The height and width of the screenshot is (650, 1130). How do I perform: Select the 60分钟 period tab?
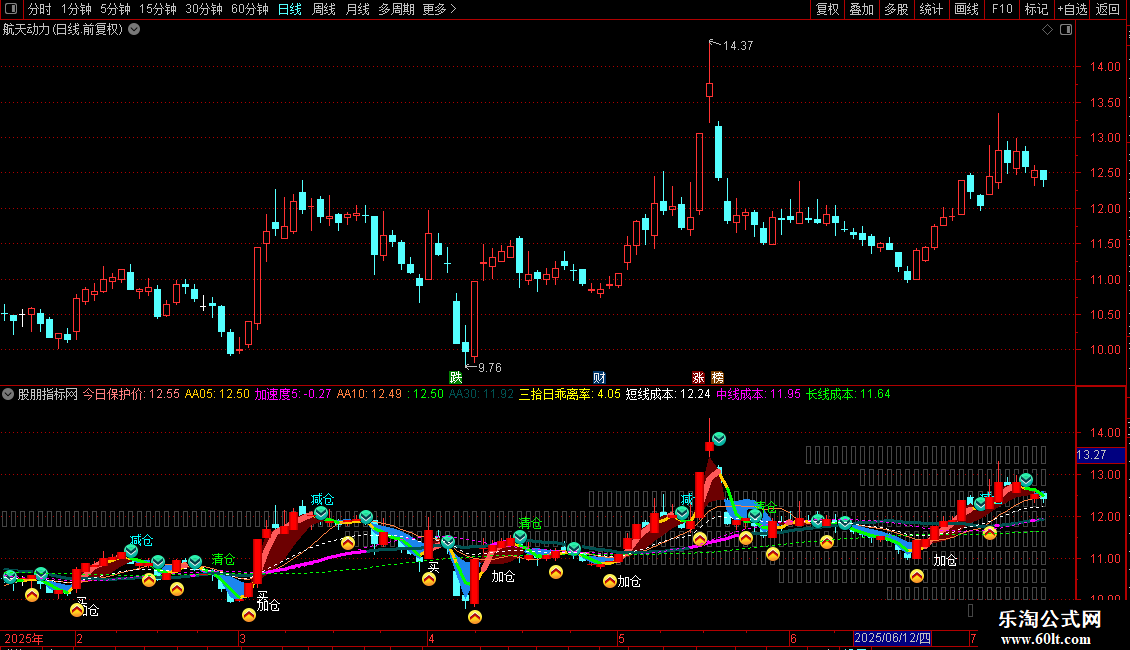coord(250,9)
